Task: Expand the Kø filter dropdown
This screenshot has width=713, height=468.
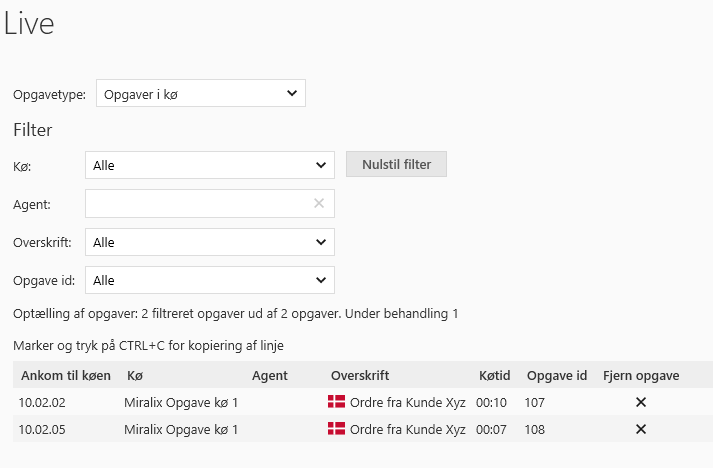Action: [209, 165]
